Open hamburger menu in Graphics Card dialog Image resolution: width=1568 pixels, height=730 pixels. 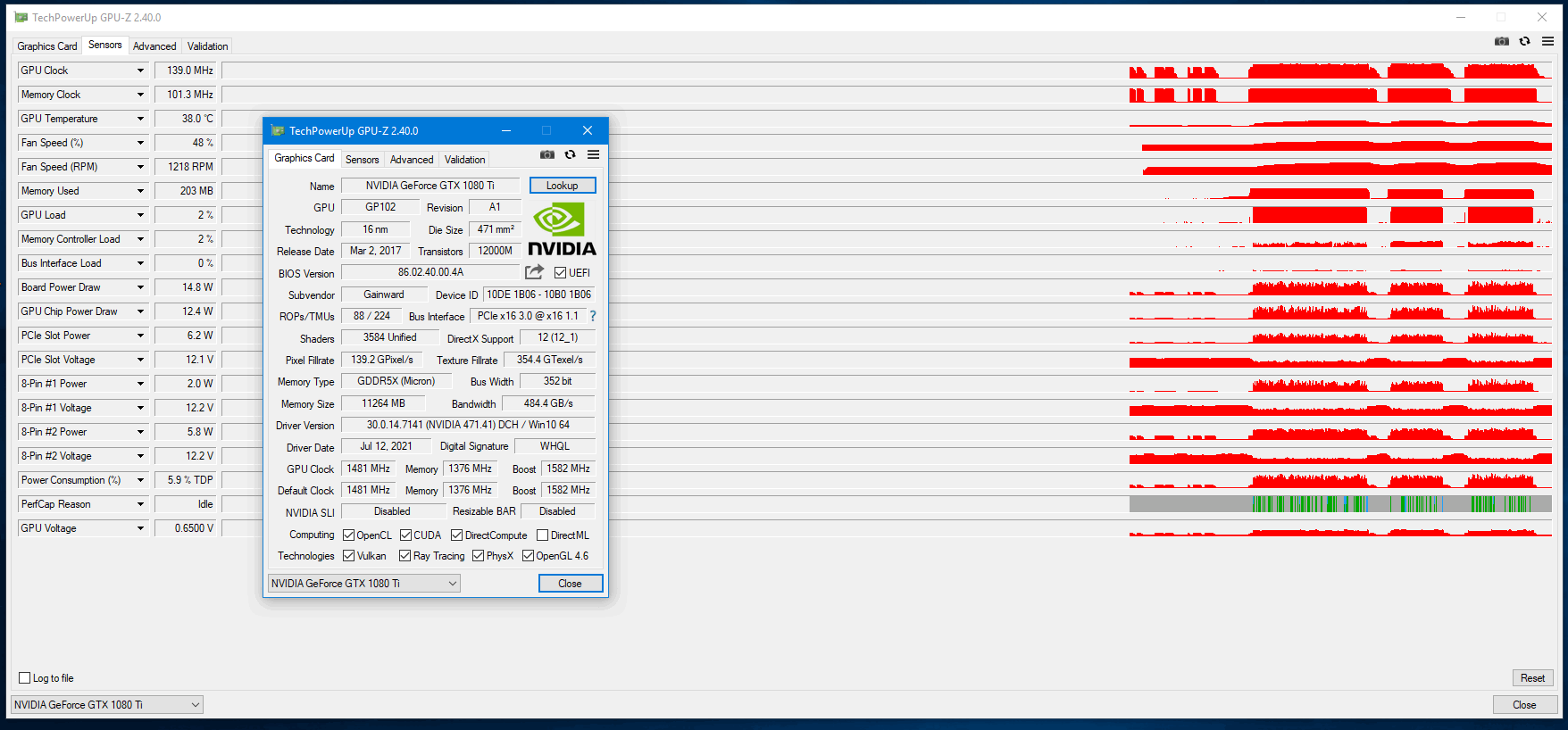[x=593, y=154]
